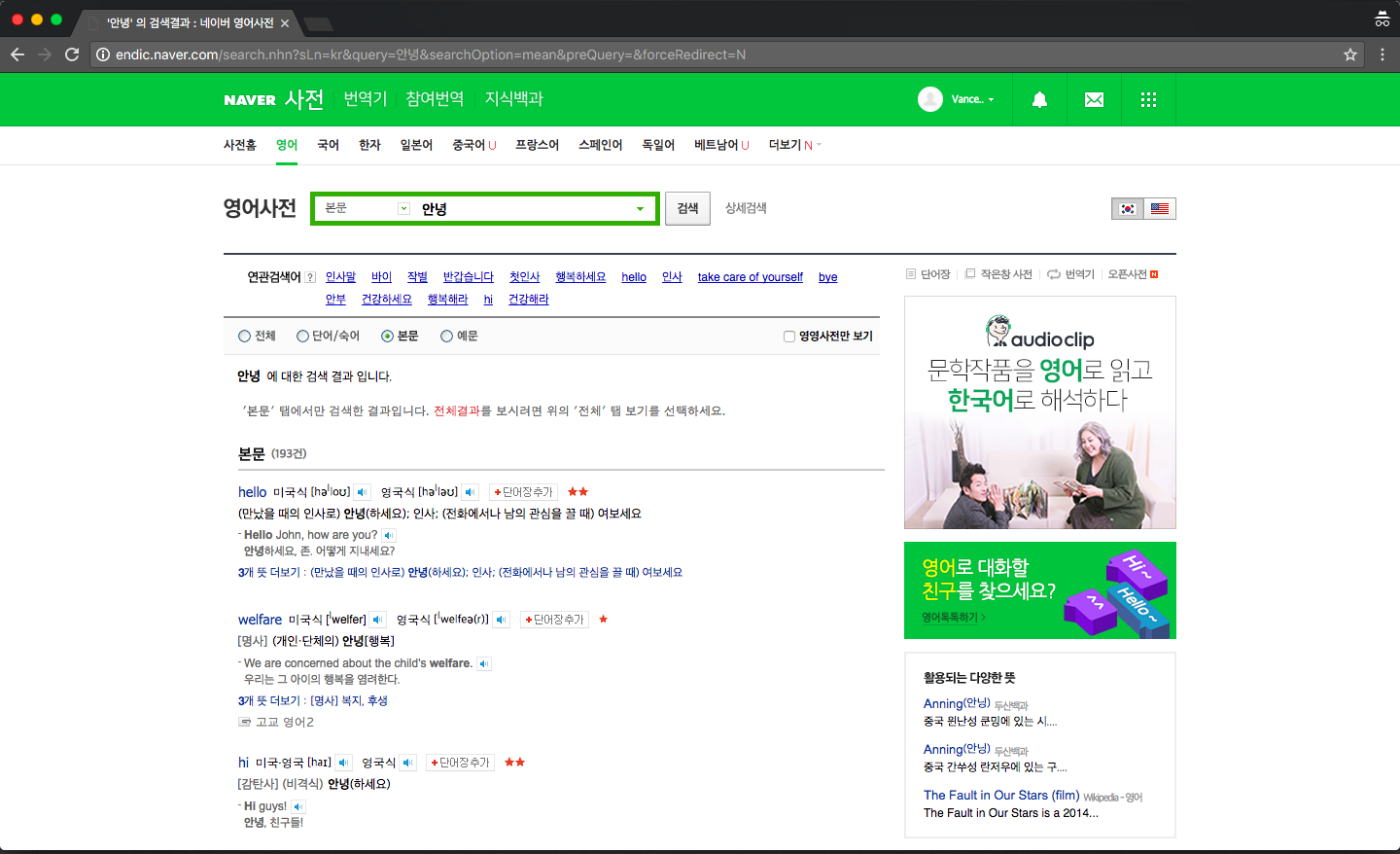Open 작은창 사전 small window dictionary
Image resolution: width=1400 pixels, height=854 pixels.
click(x=998, y=274)
